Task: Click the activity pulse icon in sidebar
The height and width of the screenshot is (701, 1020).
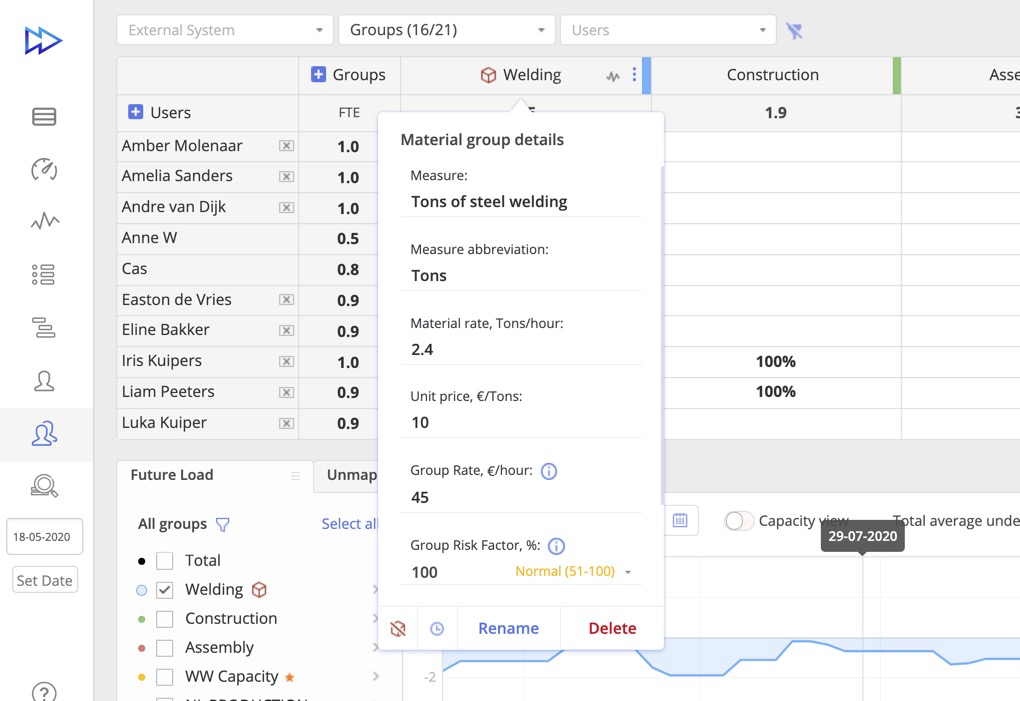Action: (44, 221)
